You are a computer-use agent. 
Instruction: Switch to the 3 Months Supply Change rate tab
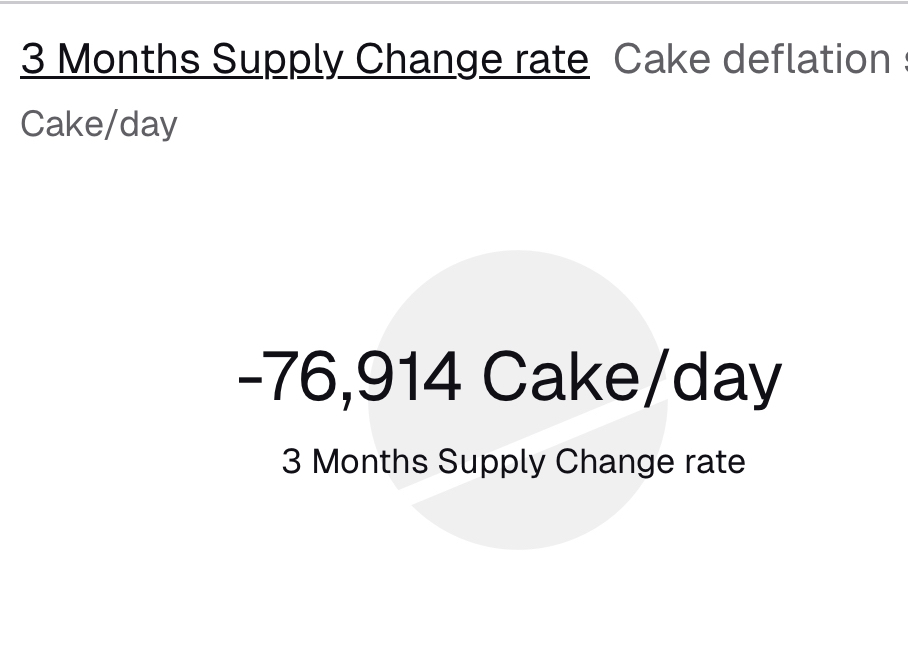click(304, 60)
